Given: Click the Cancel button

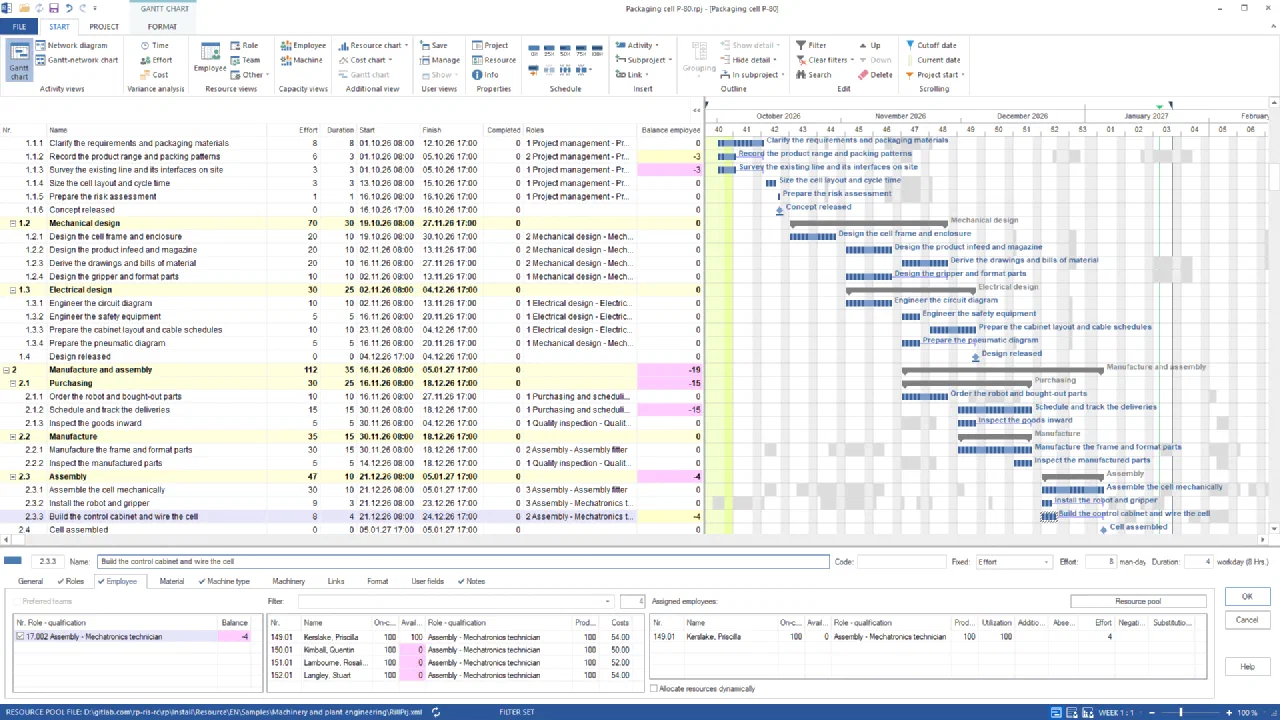Looking at the screenshot, I should (x=1247, y=620).
